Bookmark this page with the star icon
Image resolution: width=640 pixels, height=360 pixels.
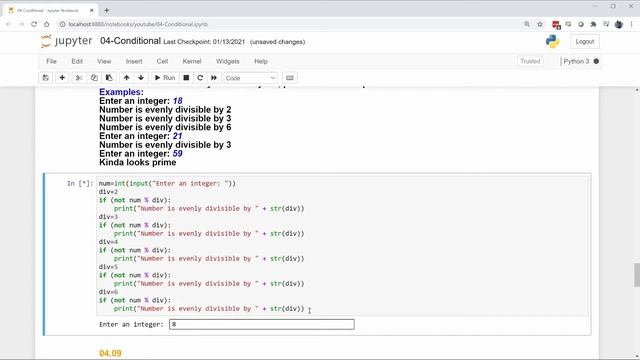coord(540,24)
